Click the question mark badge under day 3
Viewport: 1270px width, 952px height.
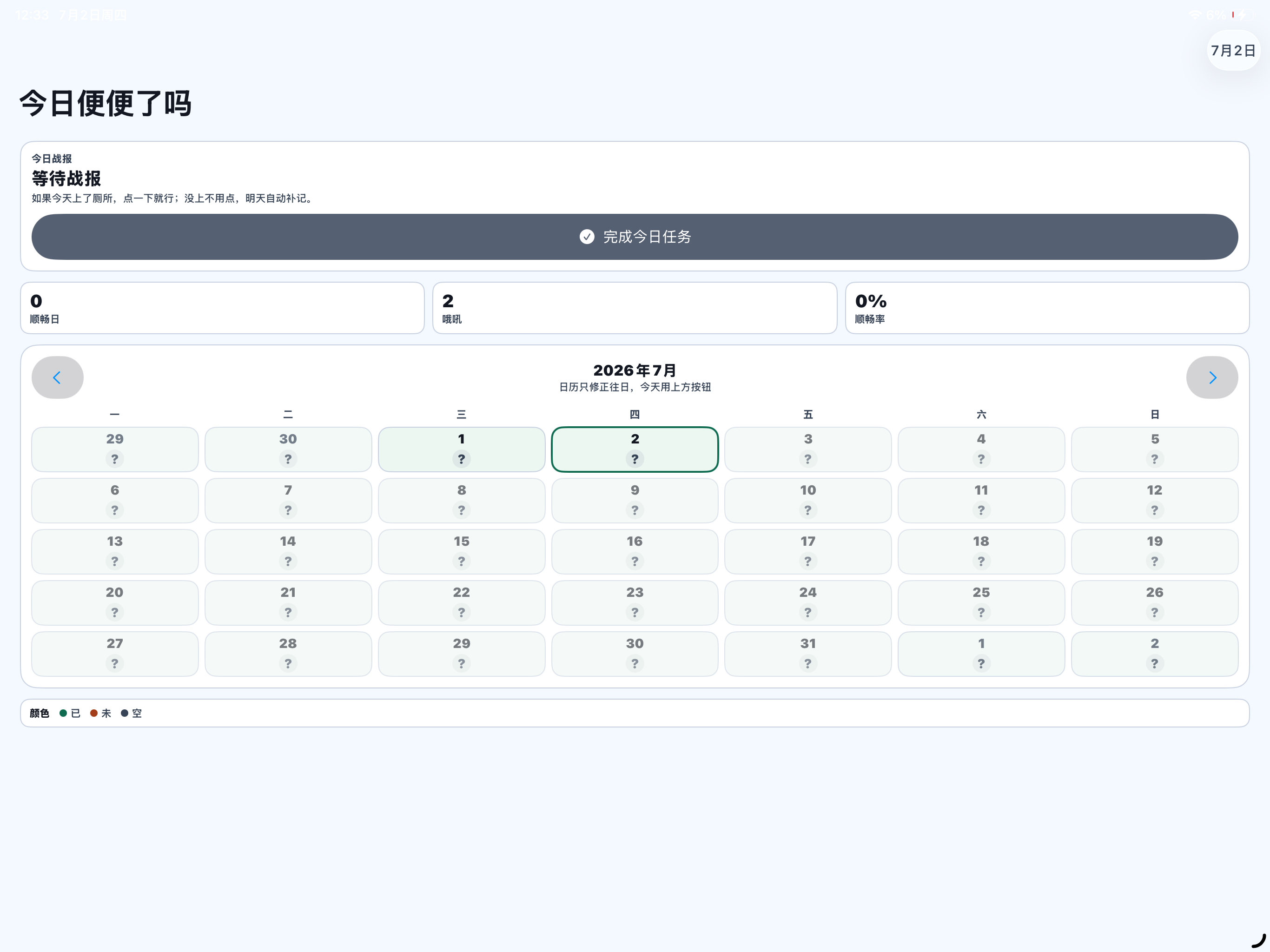(808, 459)
